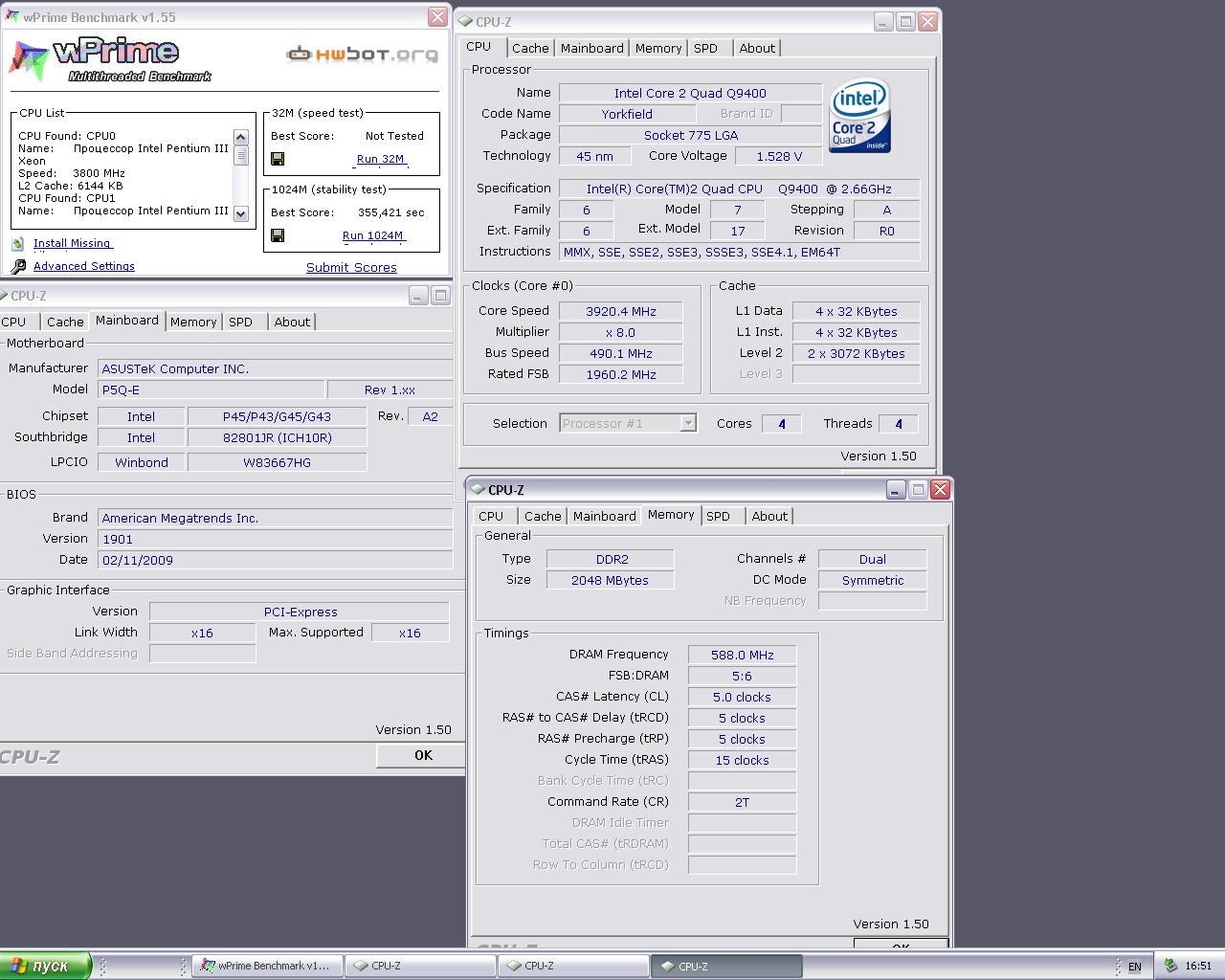The image size is (1225, 980).
Task: Select the first CPU-Z taskbar button
Action: point(419,966)
